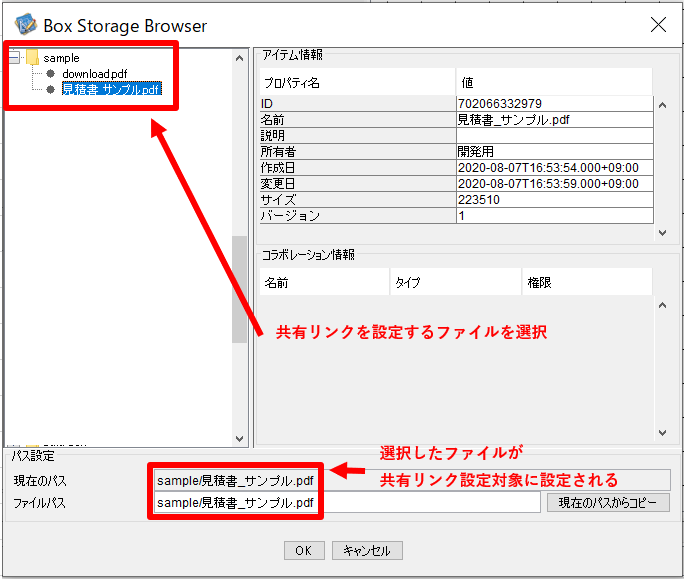This screenshot has height=579, width=684.
Task: Click the サイズ property row label
Action: tap(358, 199)
